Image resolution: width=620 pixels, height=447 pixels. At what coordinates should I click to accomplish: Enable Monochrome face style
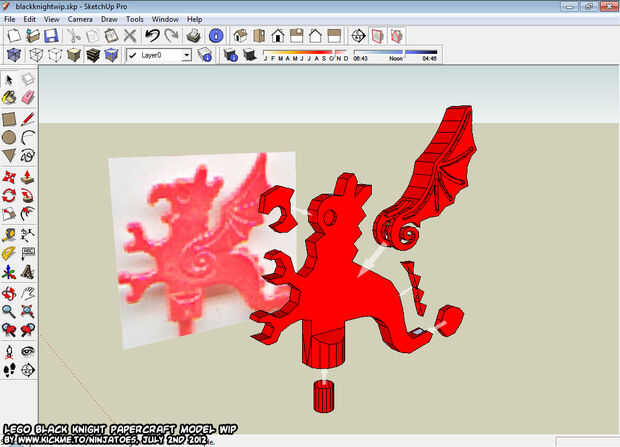point(112,55)
